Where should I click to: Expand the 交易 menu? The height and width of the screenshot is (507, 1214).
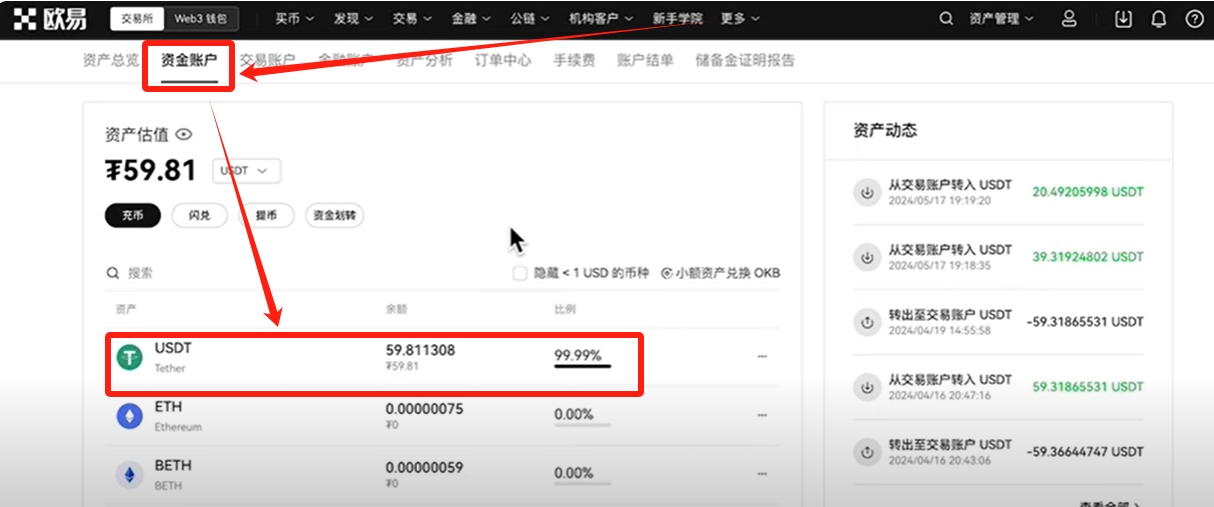[x=412, y=19]
